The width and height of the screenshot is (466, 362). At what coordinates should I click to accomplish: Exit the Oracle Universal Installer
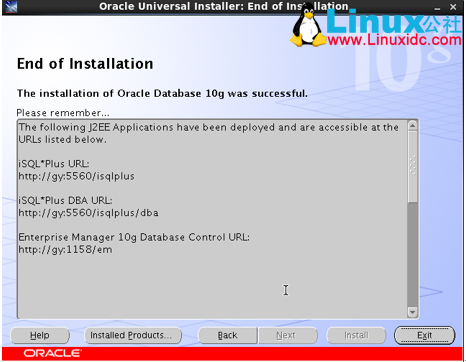[424, 335]
